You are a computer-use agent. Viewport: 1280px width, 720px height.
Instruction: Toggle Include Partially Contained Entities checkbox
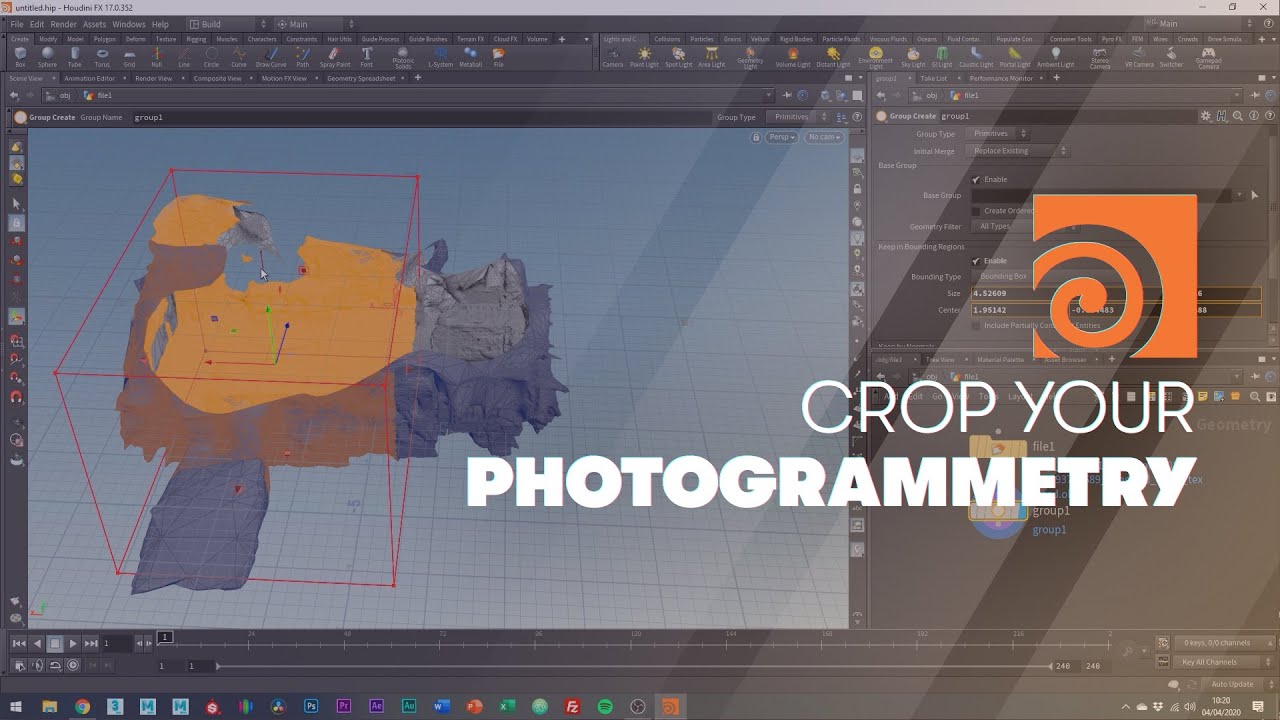976,325
